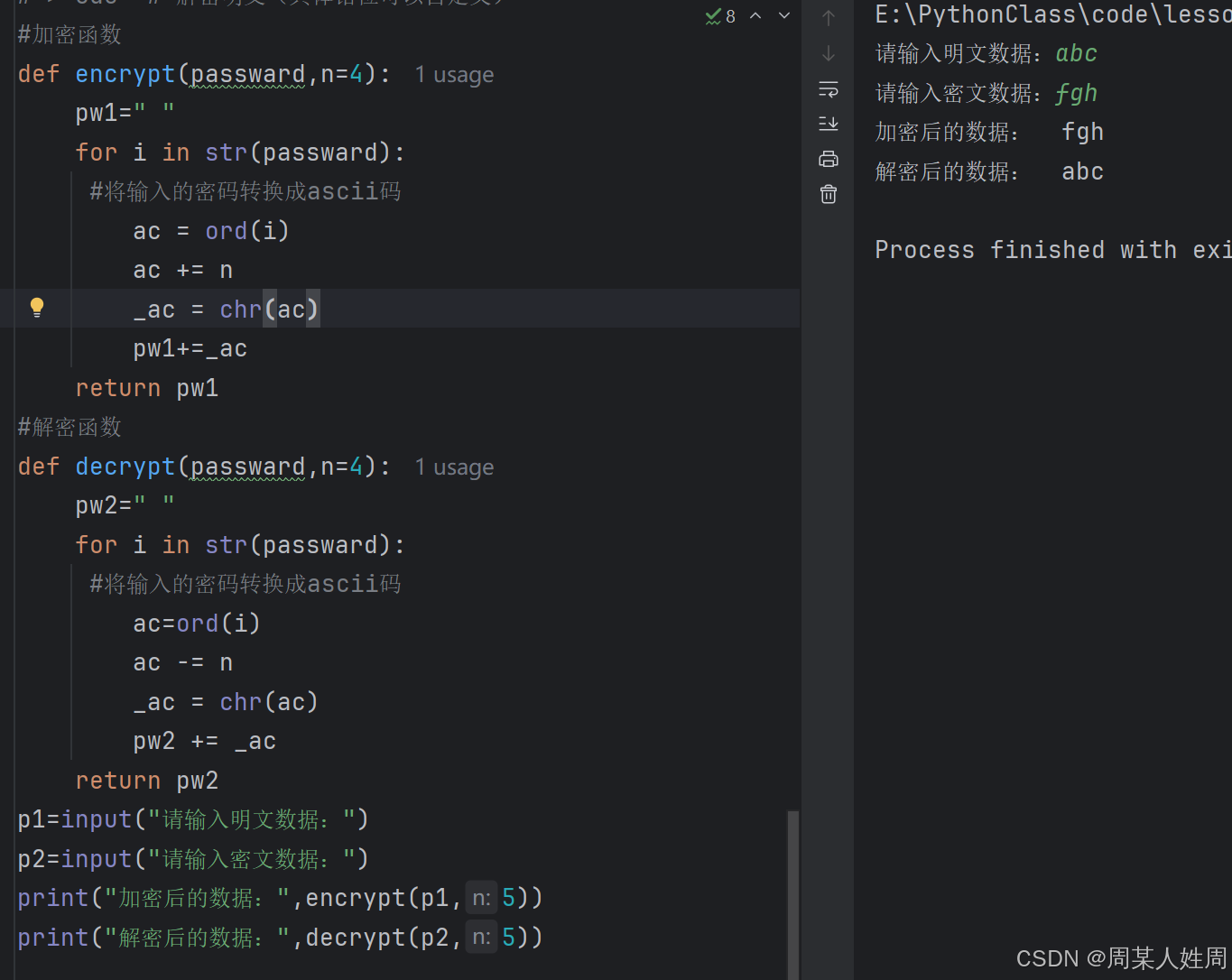The image size is (1232, 980).
Task: Click the 'pw1+=_ac' code line
Action: 190,349
